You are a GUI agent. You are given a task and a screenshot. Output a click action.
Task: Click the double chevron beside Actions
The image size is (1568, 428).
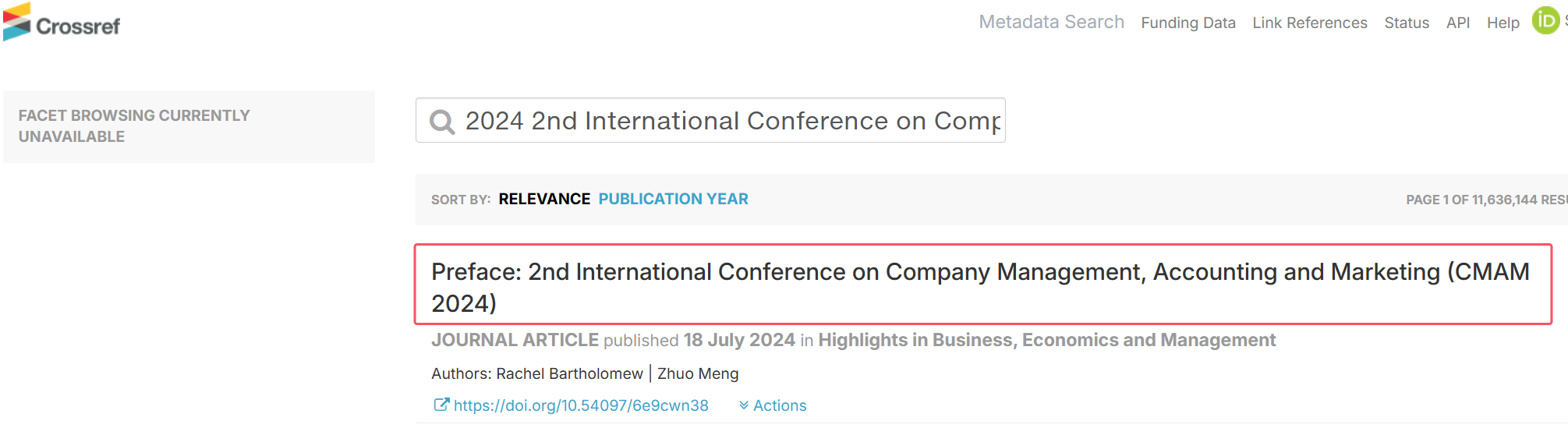(744, 405)
